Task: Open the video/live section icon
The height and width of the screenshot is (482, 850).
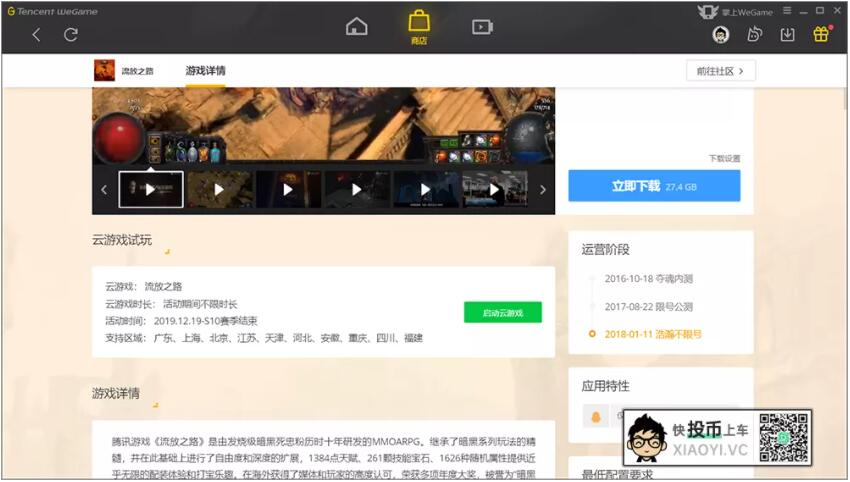Action: pos(482,27)
